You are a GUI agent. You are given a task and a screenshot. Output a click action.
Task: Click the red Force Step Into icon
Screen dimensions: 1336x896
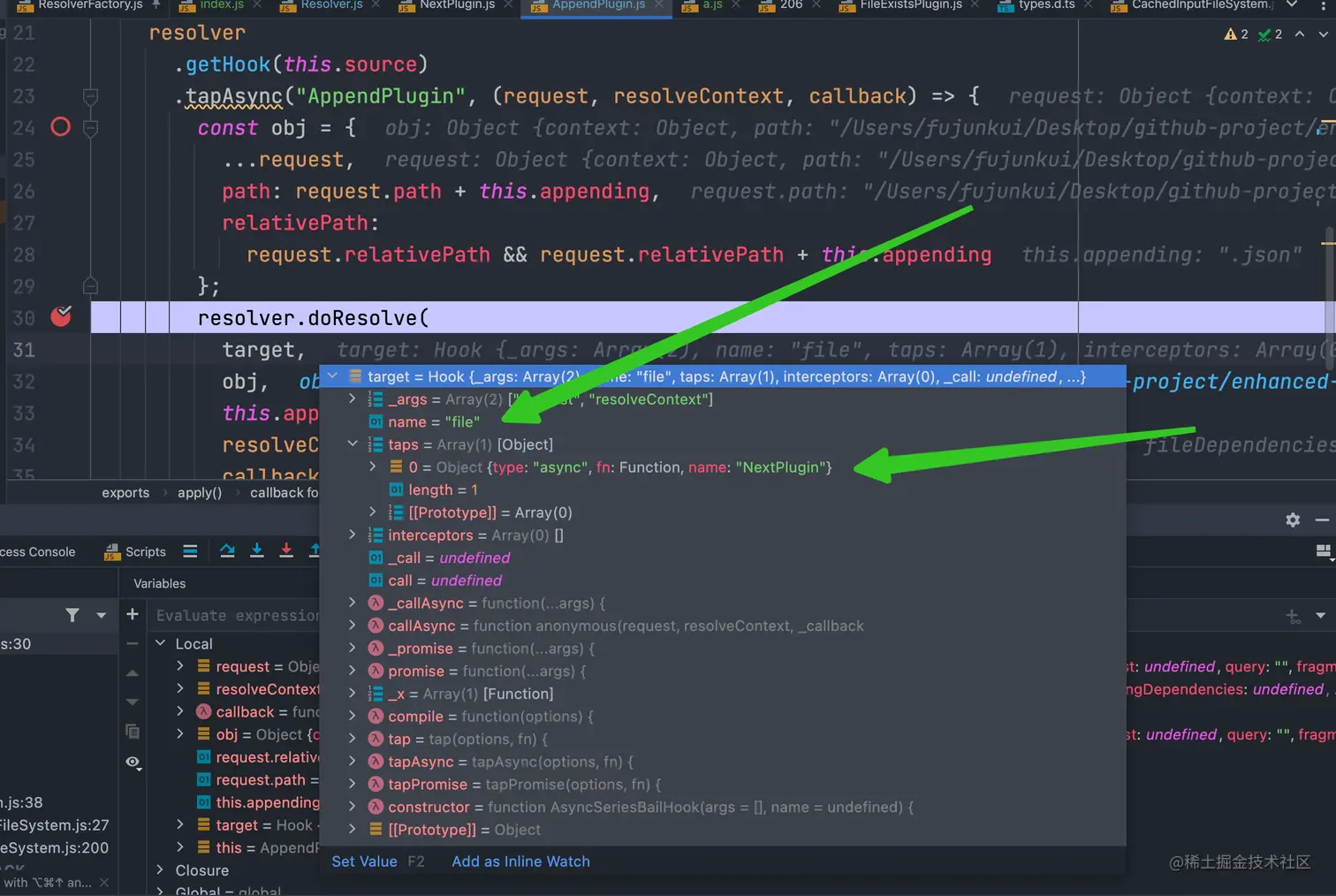tap(286, 551)
